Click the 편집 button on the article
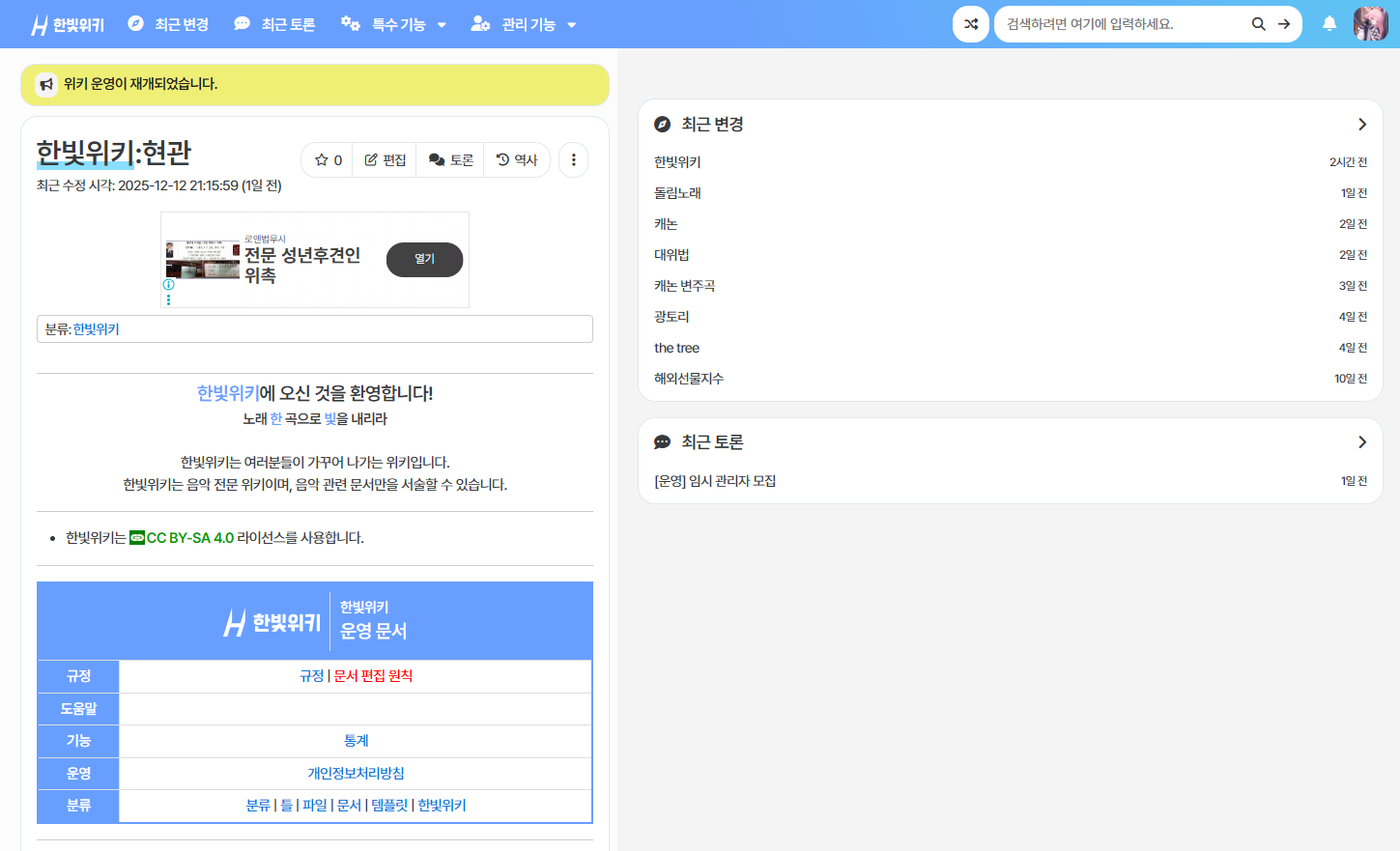The width and height of the screenshot is (1400, 851). click(x=384, y=159)
